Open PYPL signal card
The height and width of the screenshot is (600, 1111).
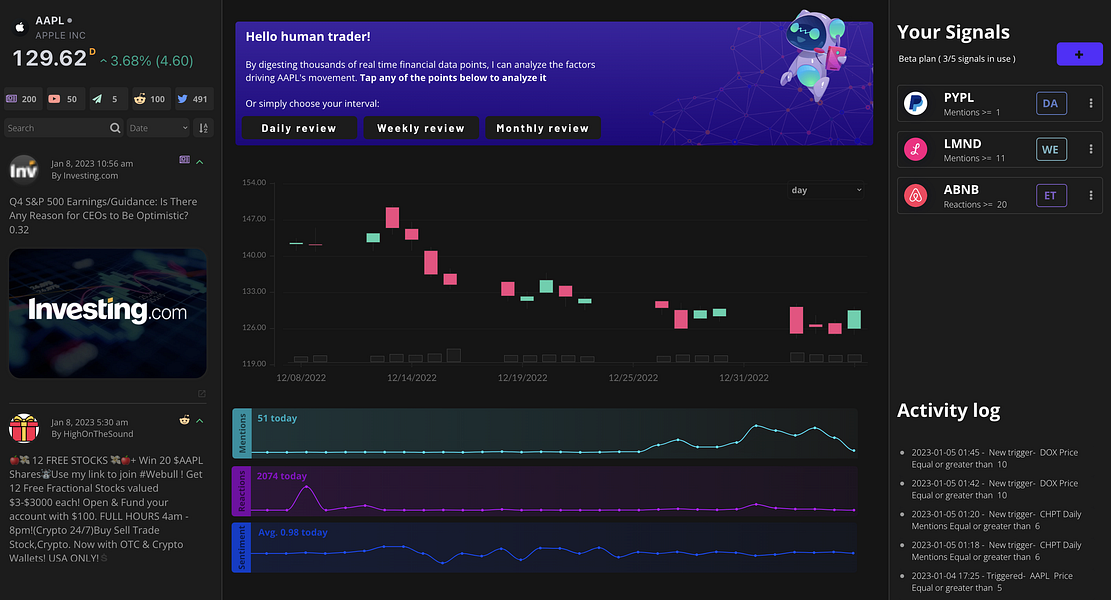point(1000,103)
